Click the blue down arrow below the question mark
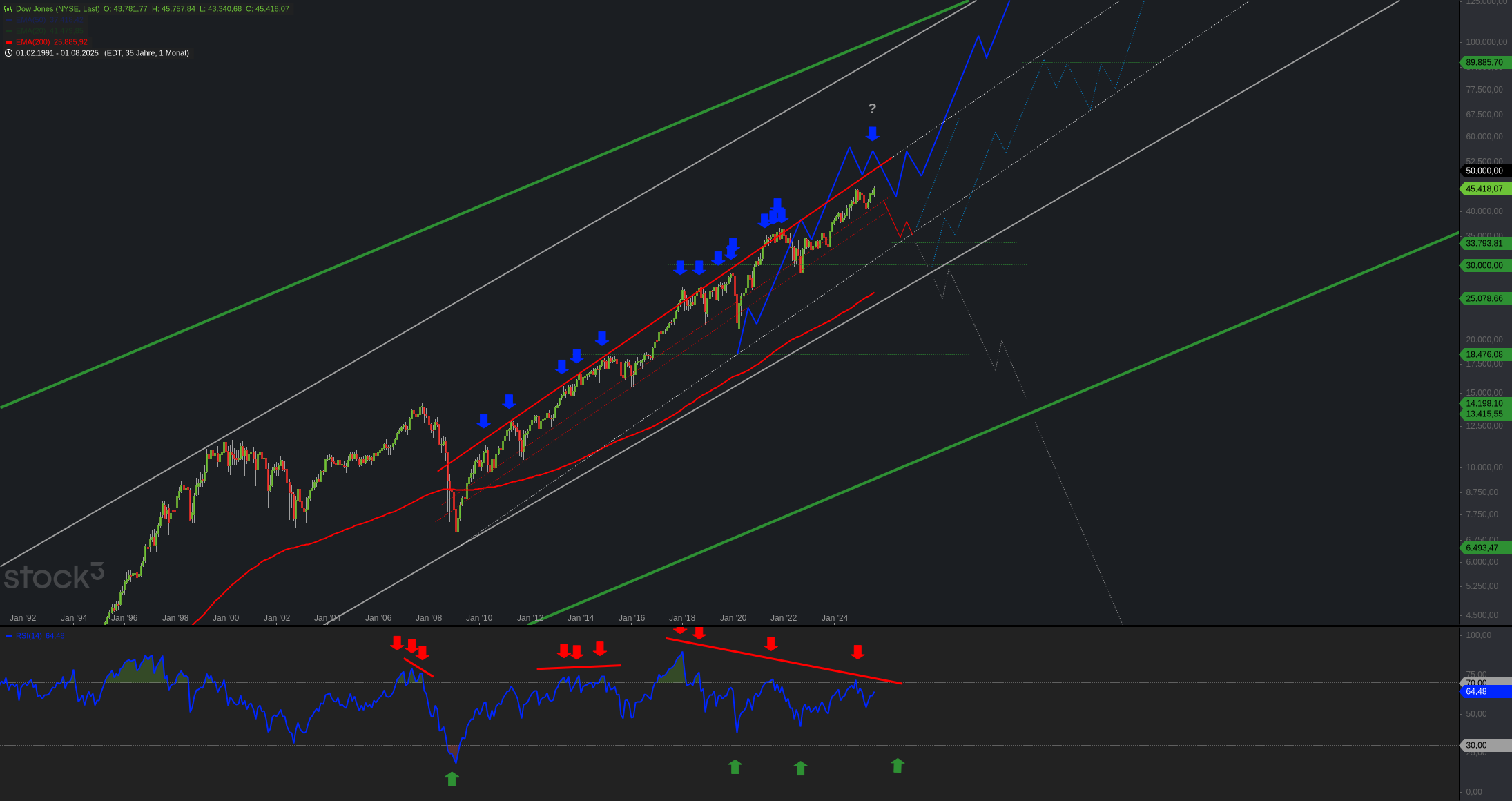 click(873, 134)
